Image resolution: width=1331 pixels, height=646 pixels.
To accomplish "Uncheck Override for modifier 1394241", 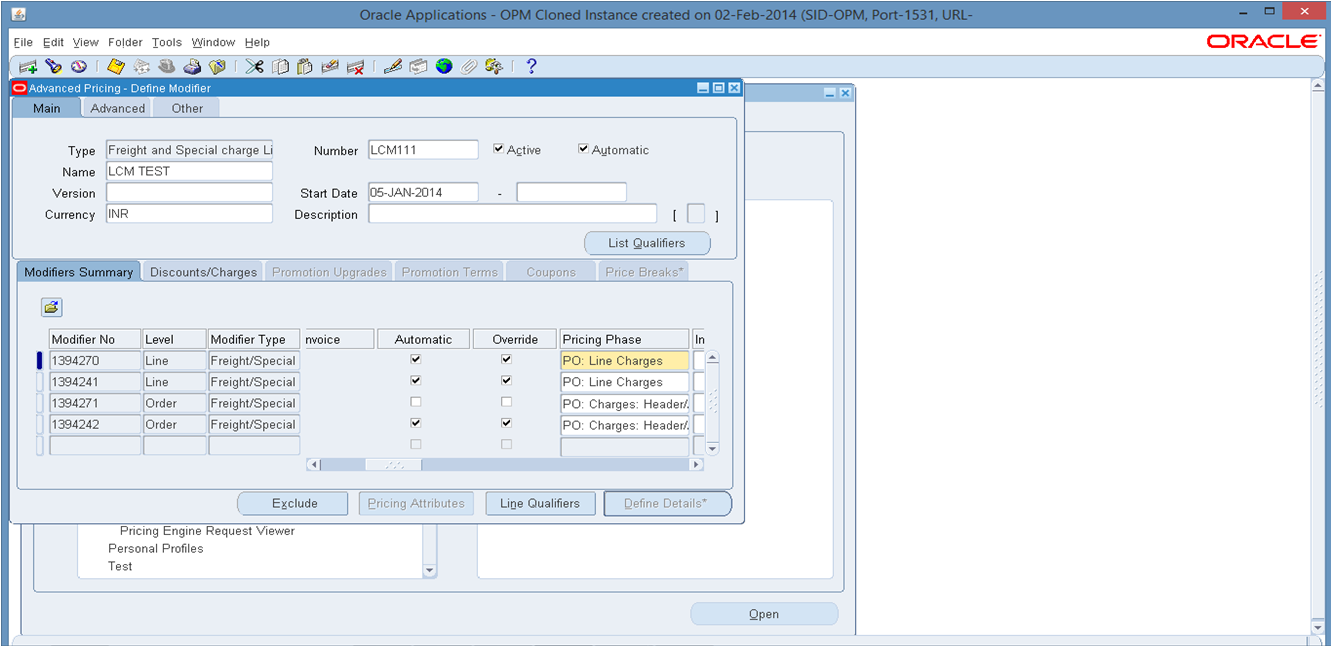I will point(506,381).
